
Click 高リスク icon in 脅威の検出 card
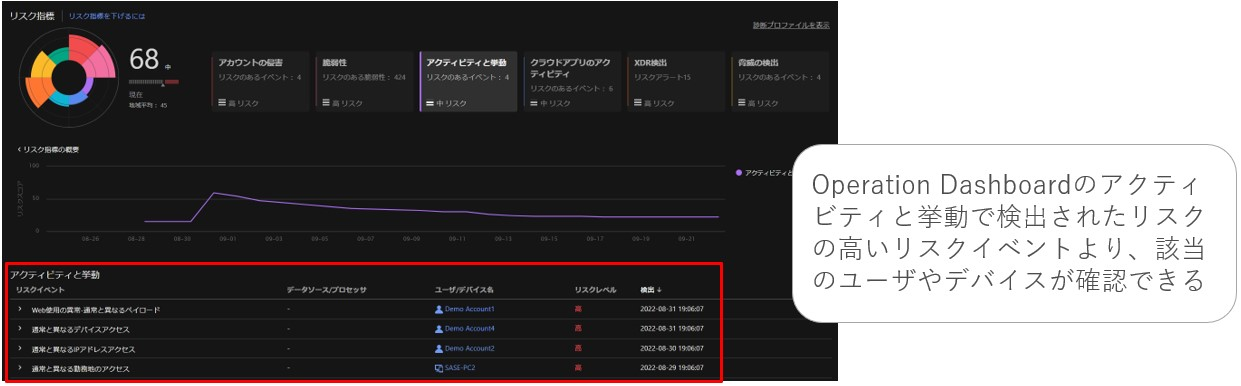coord(741,103)
